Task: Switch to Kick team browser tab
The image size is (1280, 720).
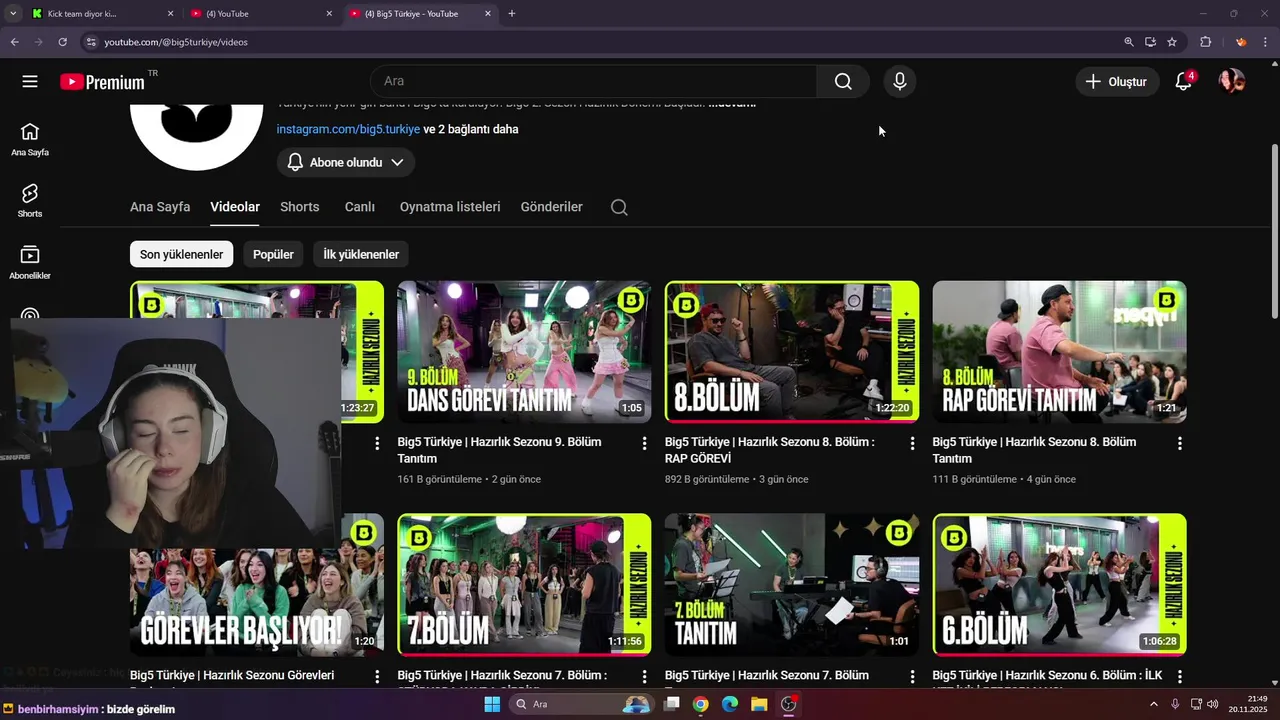Action: (102, 14)
